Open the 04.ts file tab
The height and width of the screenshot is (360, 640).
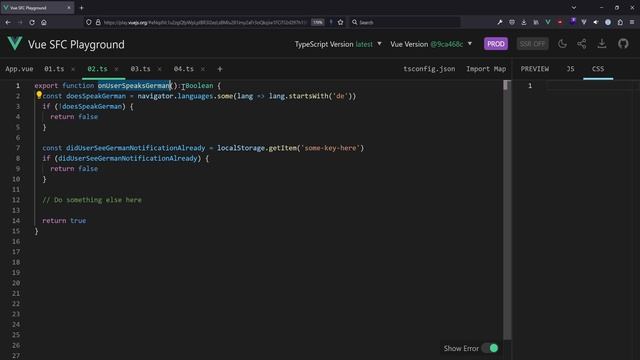click(184, 69)
